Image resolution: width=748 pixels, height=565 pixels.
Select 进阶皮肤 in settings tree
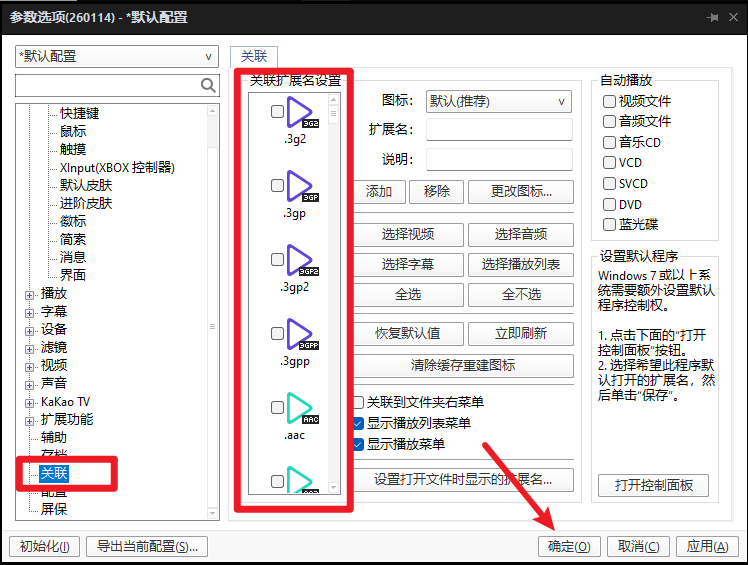pos(86,203)
